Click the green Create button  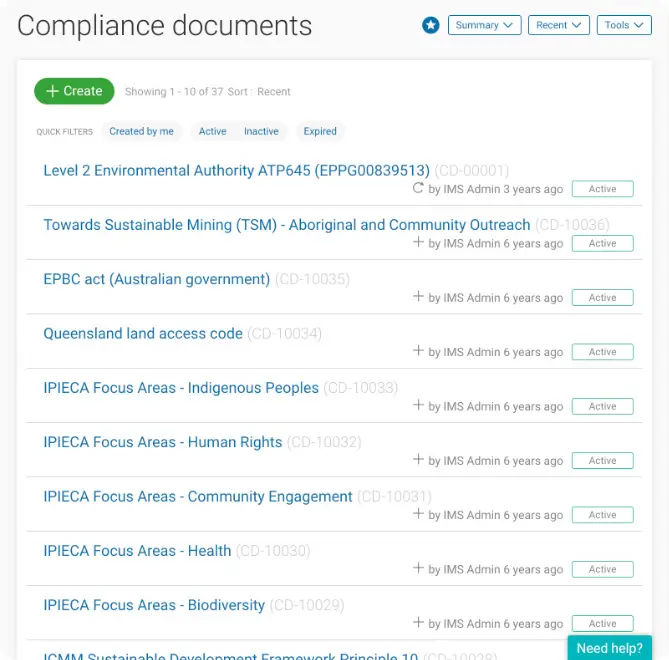[x=74, y=91]
